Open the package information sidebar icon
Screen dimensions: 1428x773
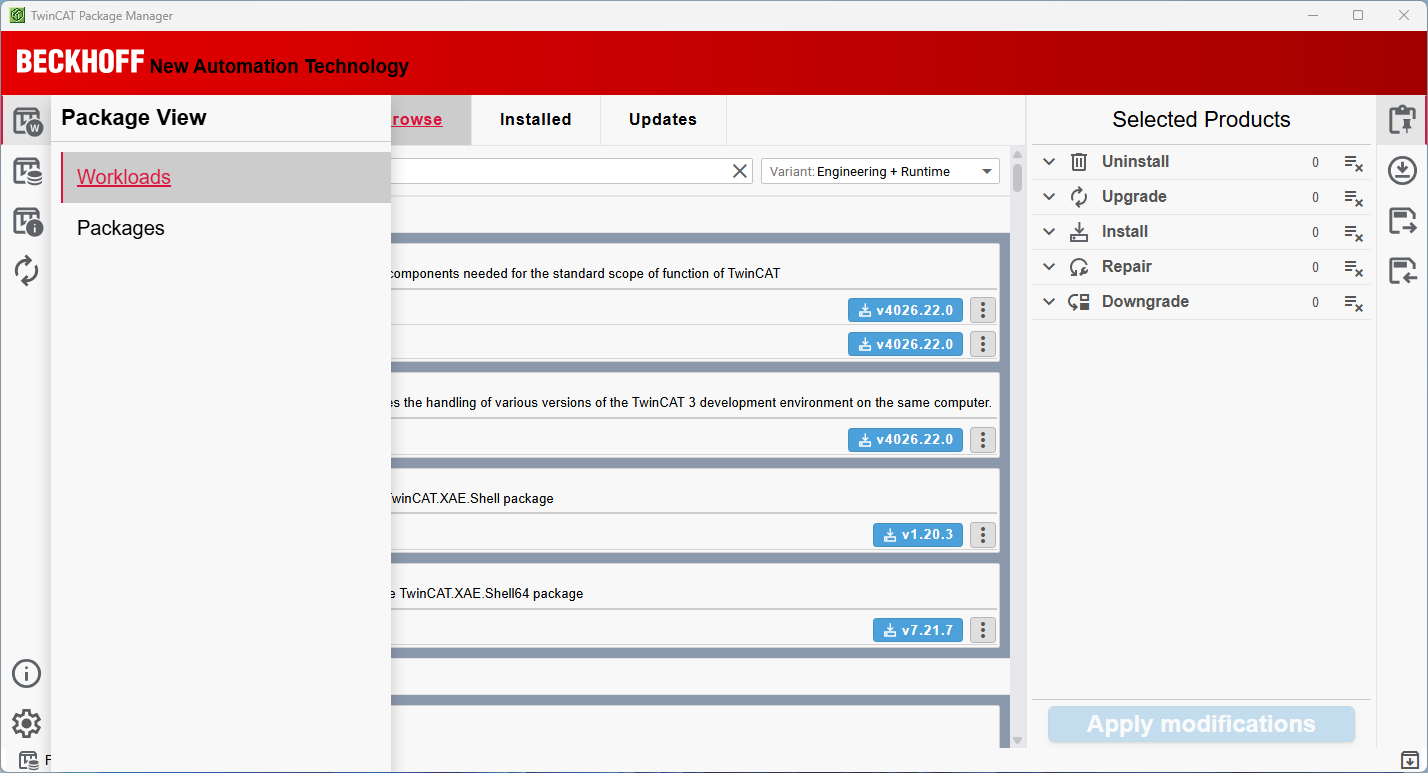click(27, 221)
